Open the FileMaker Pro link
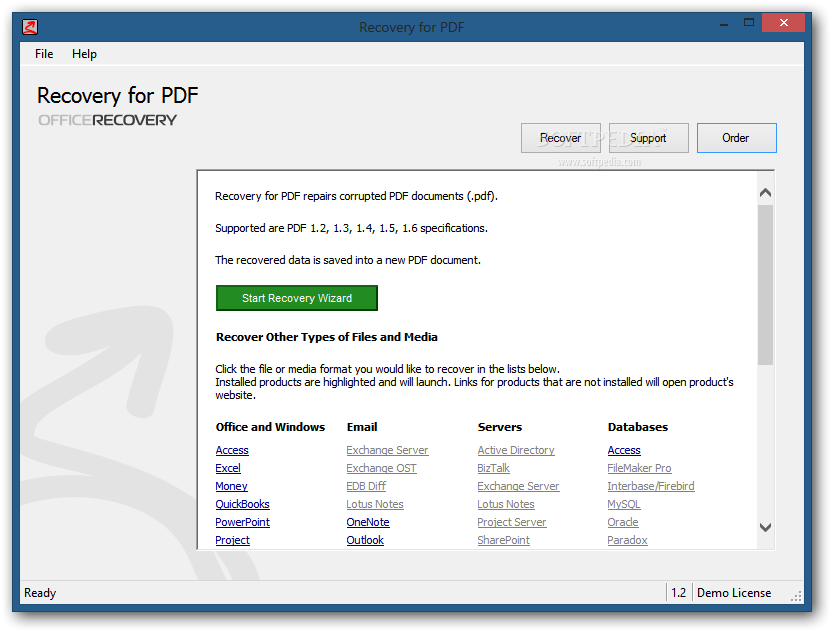 coord(639,468)
